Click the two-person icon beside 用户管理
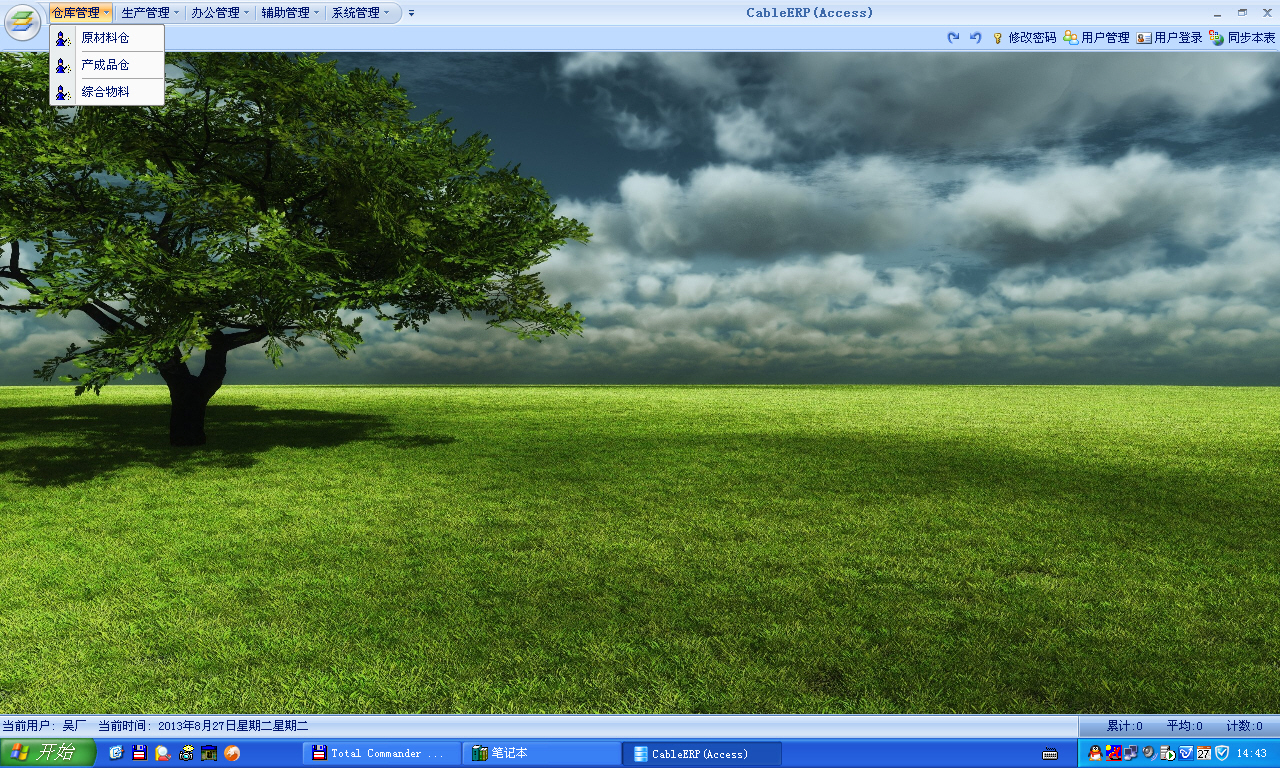Viewport: 1280px width, 768px height. [1071, 38]
